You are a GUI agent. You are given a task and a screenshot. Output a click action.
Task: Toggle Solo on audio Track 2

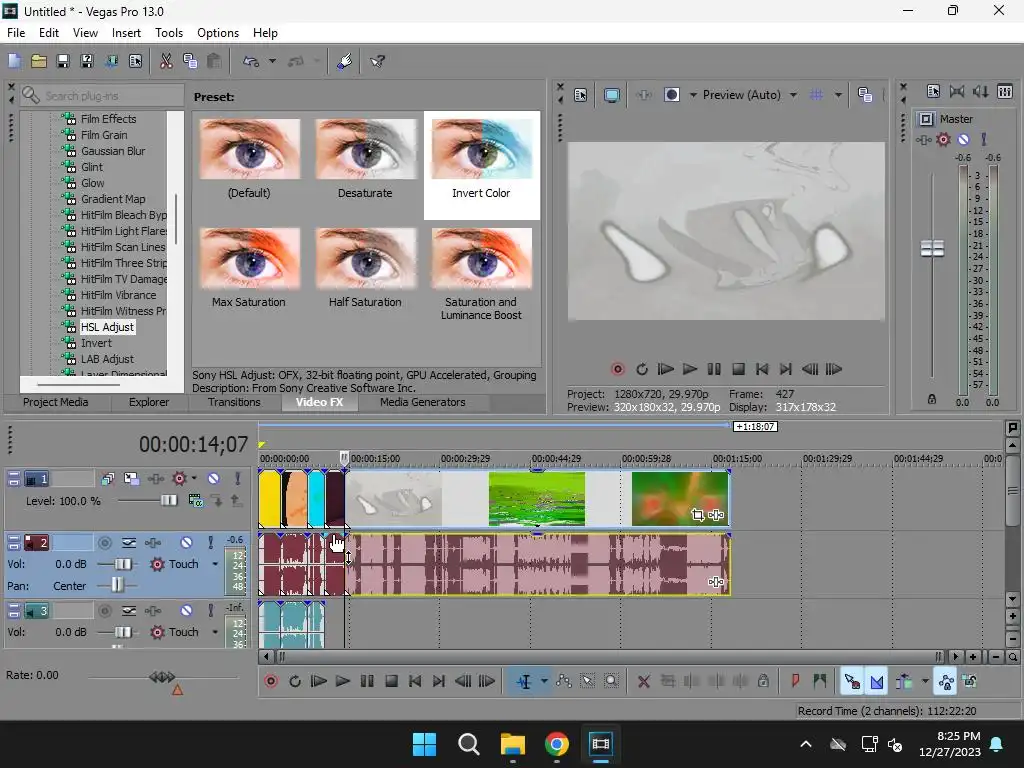(x=210, y=542)
